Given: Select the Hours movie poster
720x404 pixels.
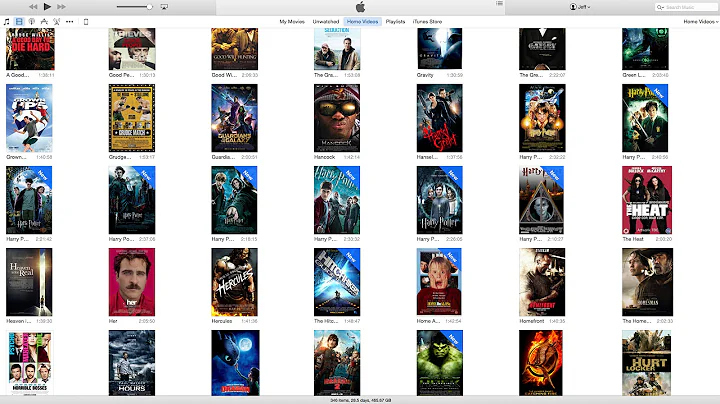Looking at the screenshot, I should click(x=132, y=363).
